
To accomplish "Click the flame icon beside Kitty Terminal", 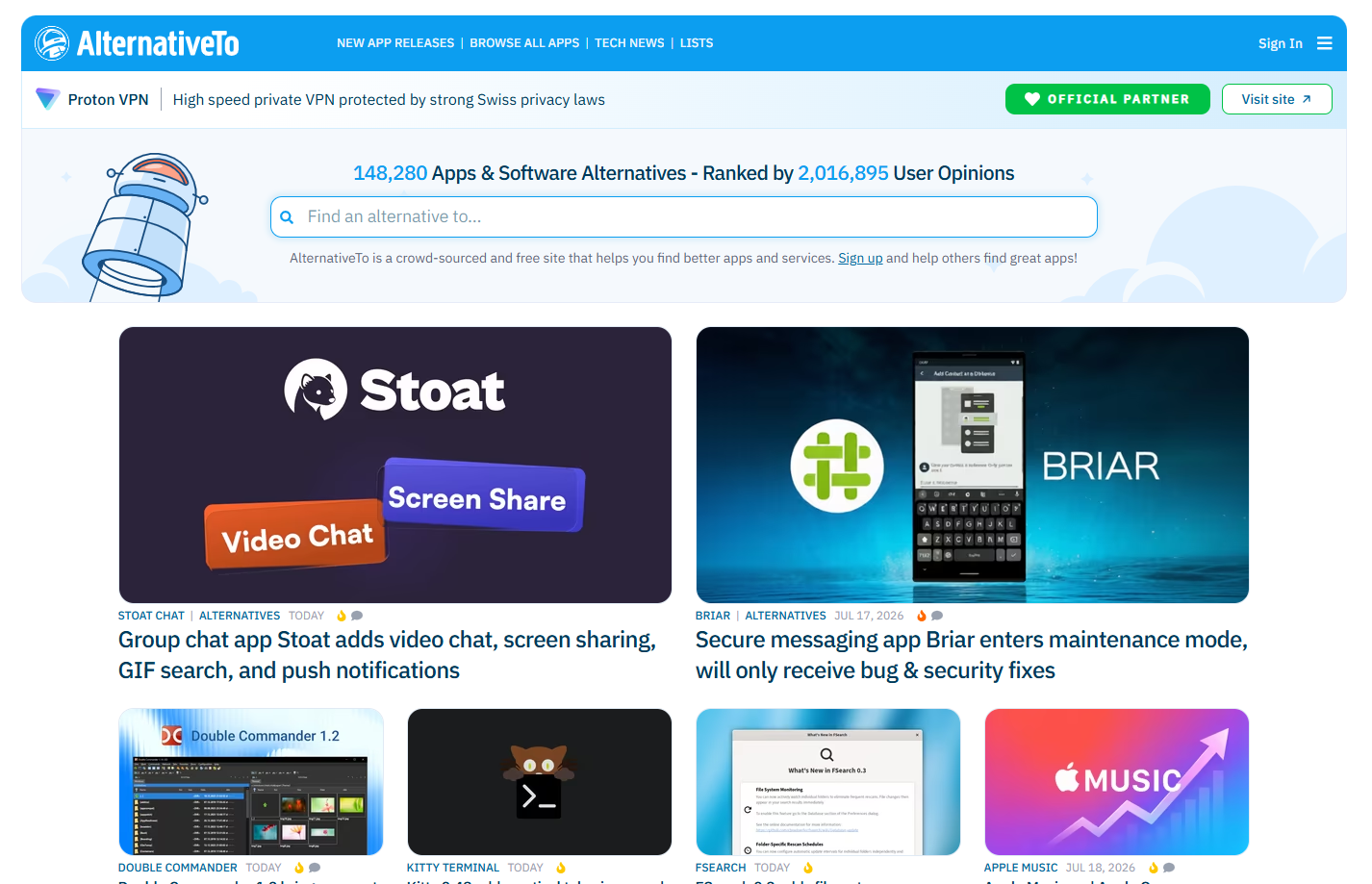I will [x=561, y=868].
